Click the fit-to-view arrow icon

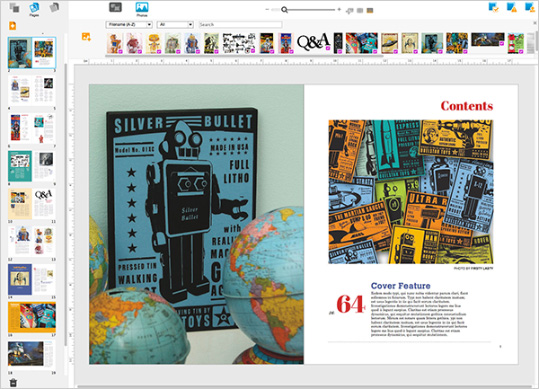pos(350,11)
